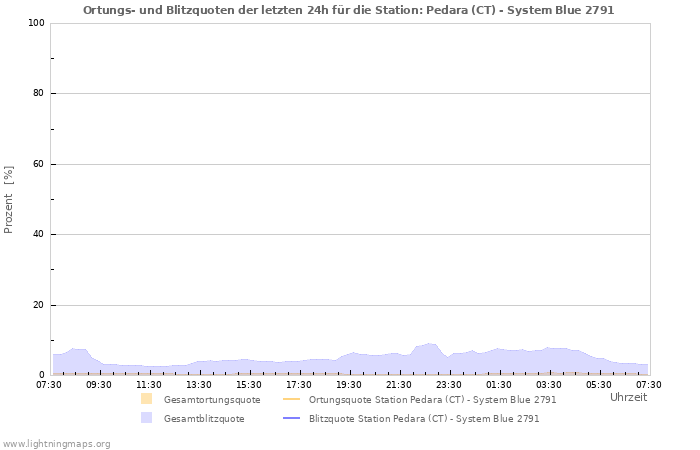This screenshot has height=450, width=700.
Task: Click the Blitzquote Station Pedara legend label
Action: [424, 419]
